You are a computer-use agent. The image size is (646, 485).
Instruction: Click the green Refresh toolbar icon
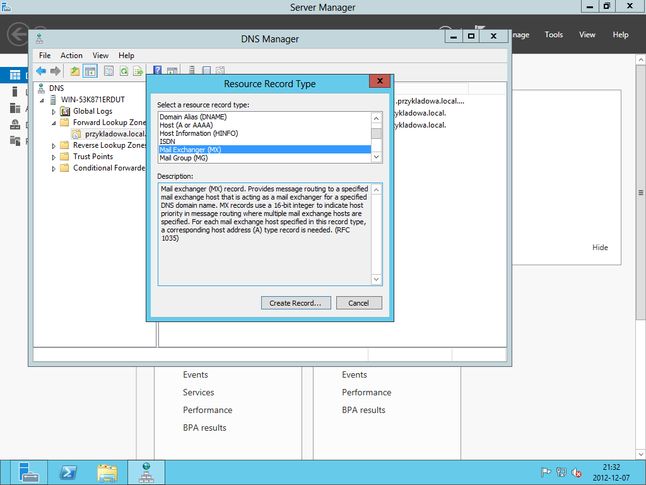(x=124, y=71)
